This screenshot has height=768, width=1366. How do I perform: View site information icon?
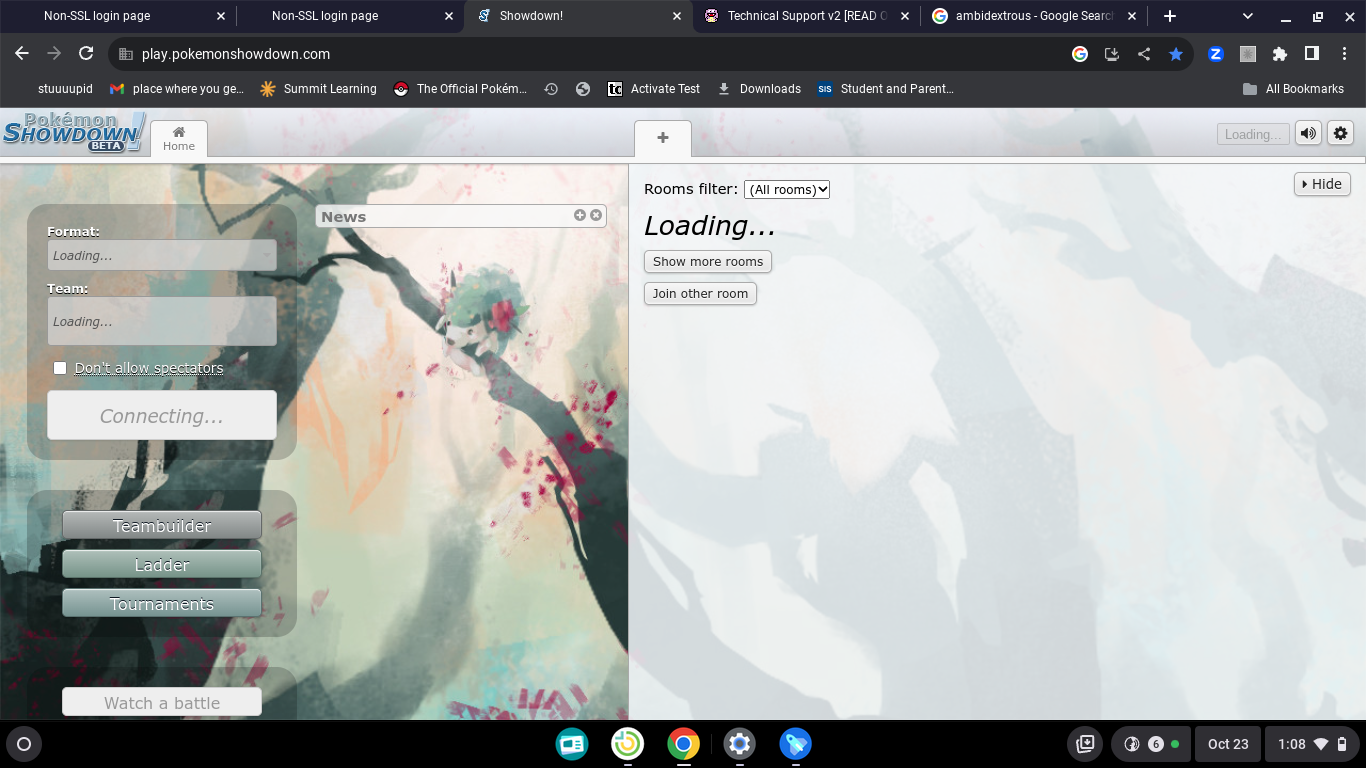(x=125, y=54)
